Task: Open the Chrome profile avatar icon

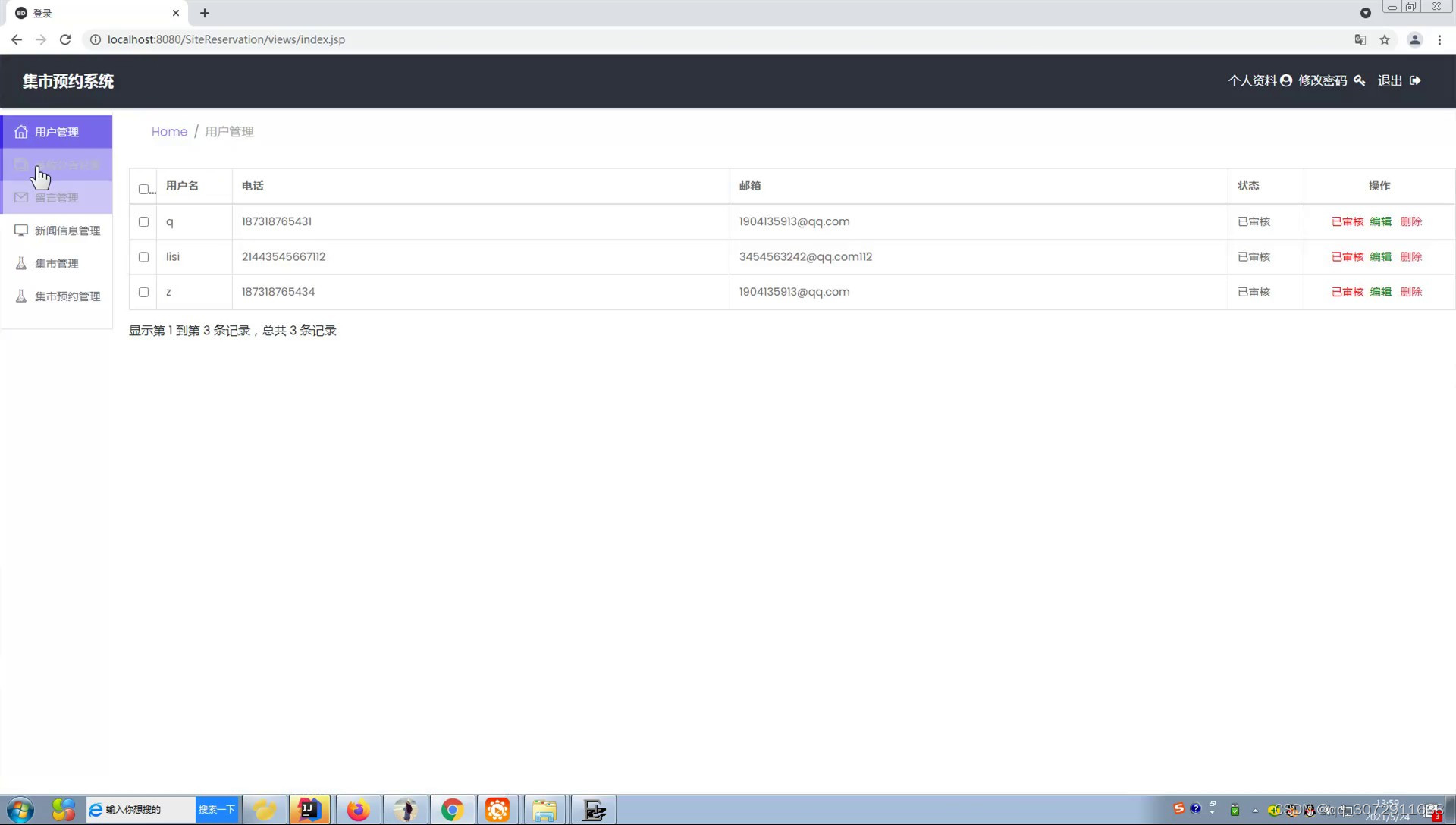Action: point(1415,39)
